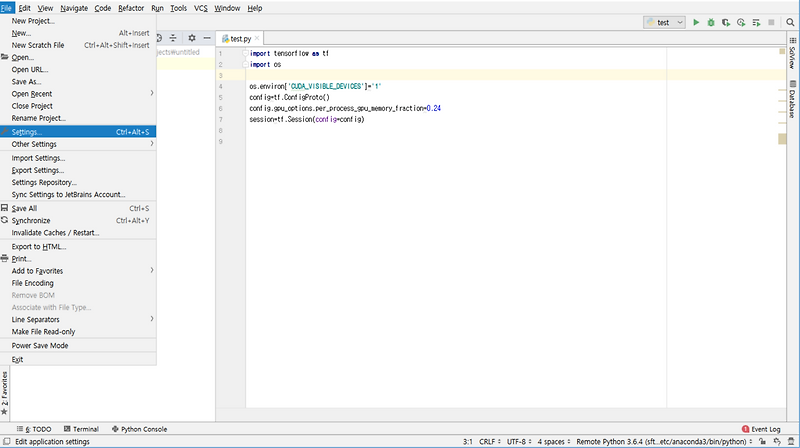This screenshot has width=800, height=448.
Task: Start debugging with the bug icon
Action: [x=711, y=22]
